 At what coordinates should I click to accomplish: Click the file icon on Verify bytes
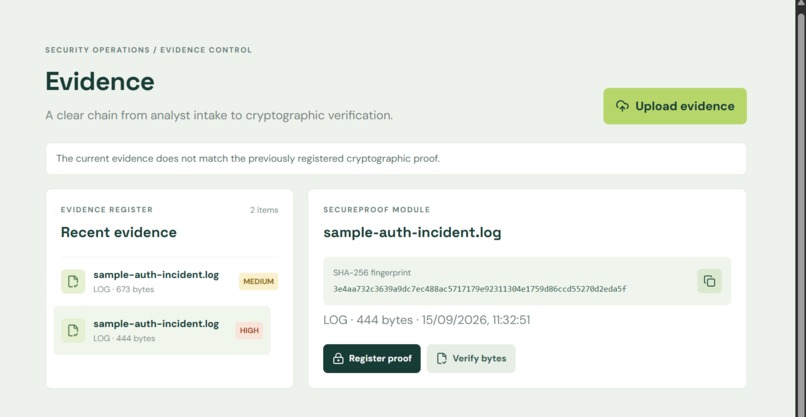441,359
